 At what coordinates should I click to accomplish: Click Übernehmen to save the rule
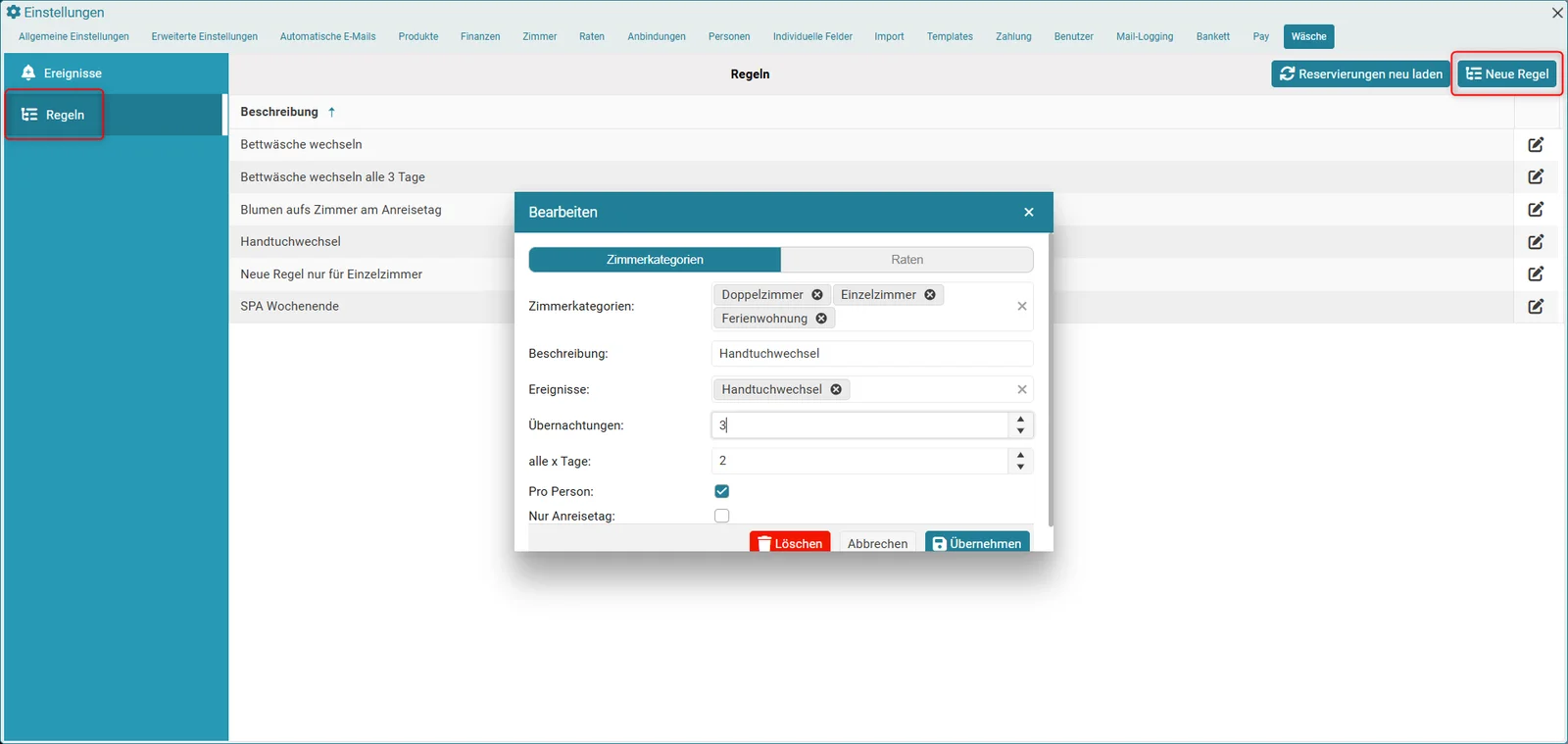click(x=977, y=543)
